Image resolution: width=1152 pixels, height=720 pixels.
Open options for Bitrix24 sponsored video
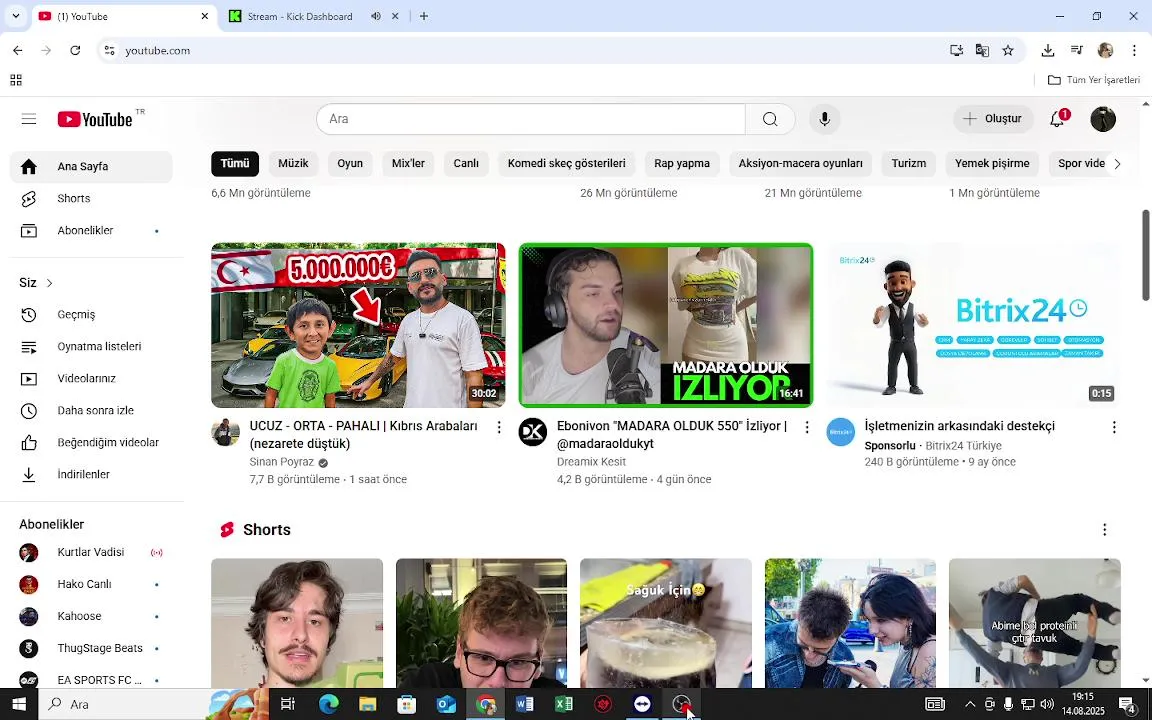(1114, 427)
